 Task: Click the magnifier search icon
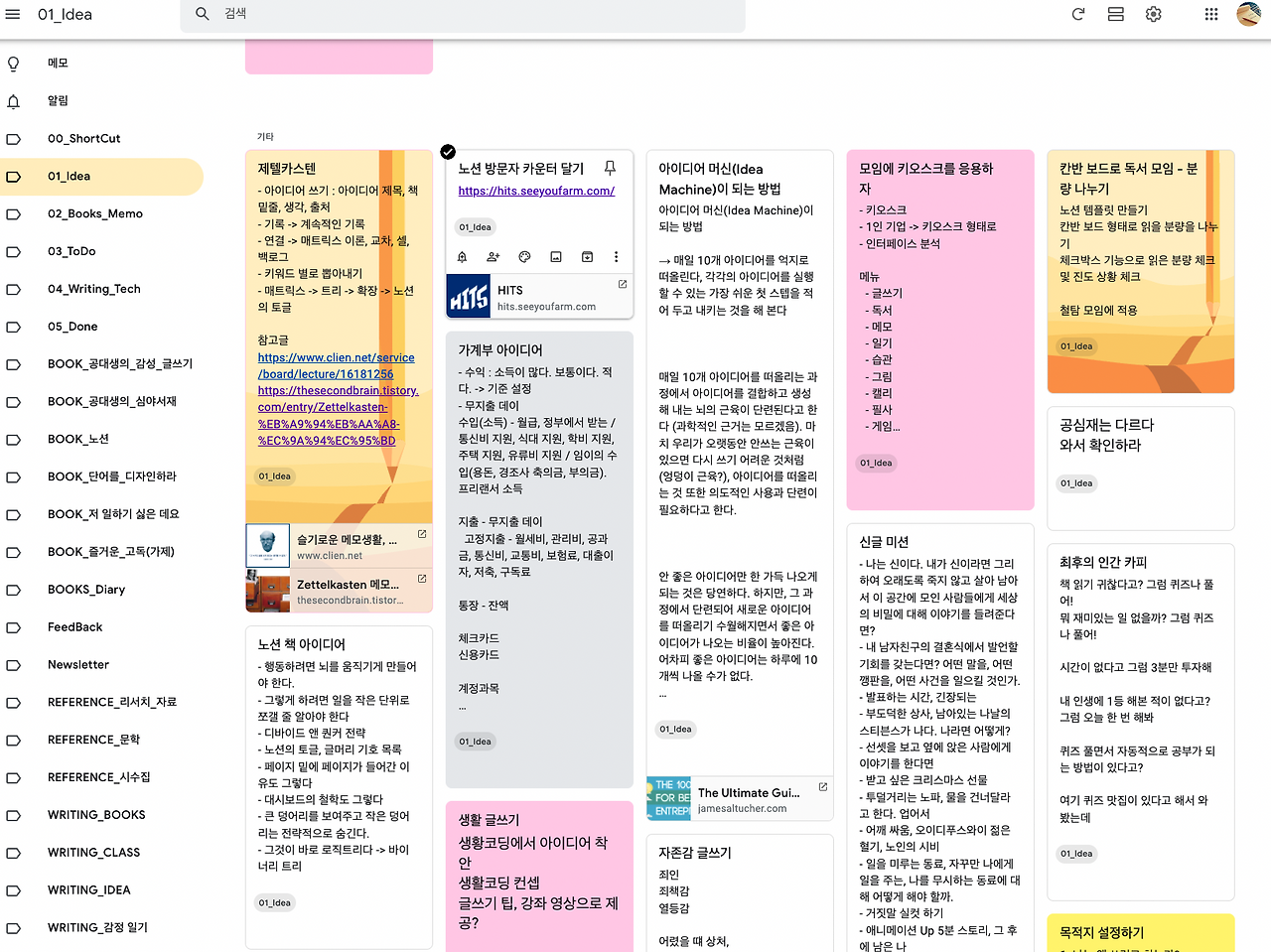[x=203, y=14]
